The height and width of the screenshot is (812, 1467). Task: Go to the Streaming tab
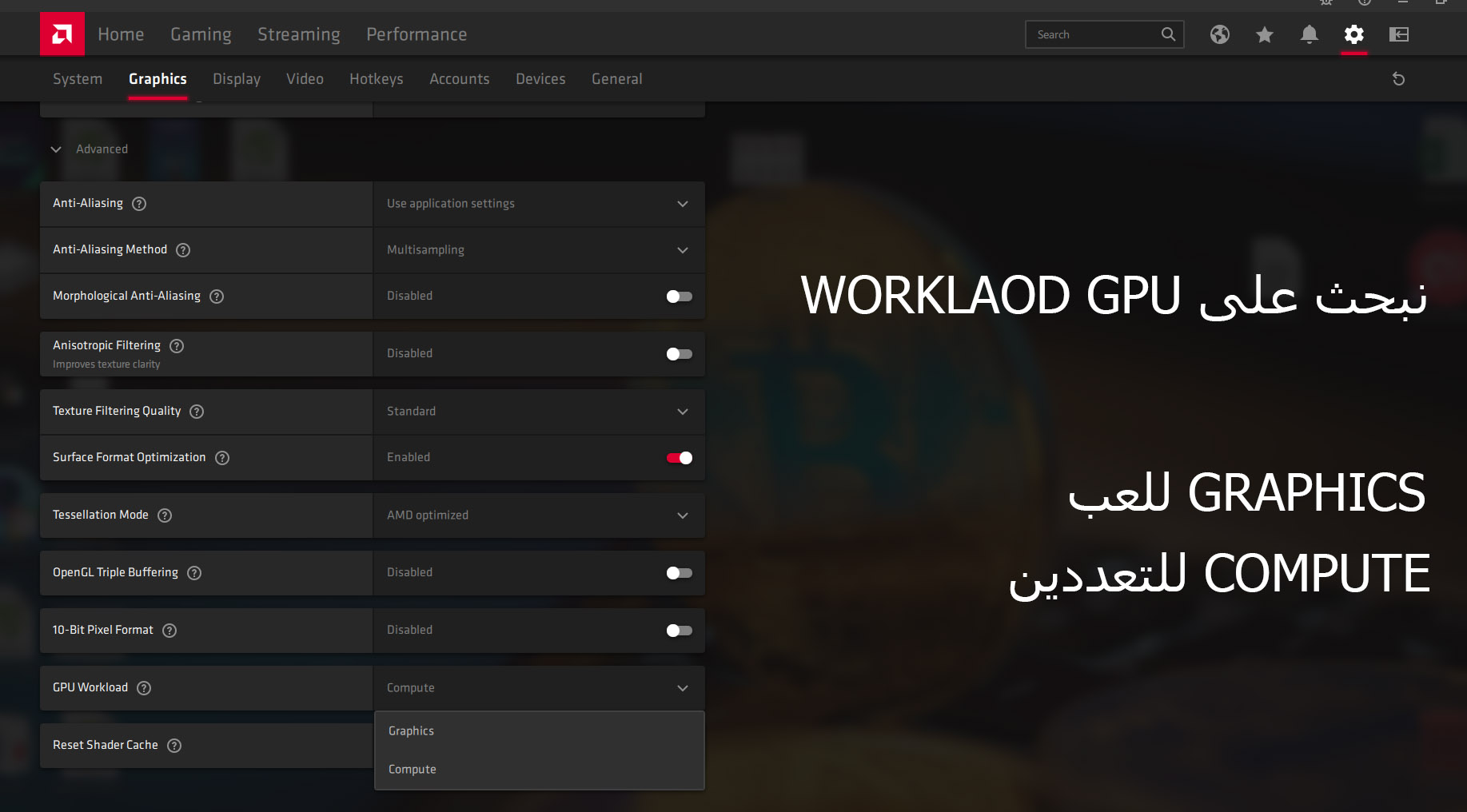point(299,34)
